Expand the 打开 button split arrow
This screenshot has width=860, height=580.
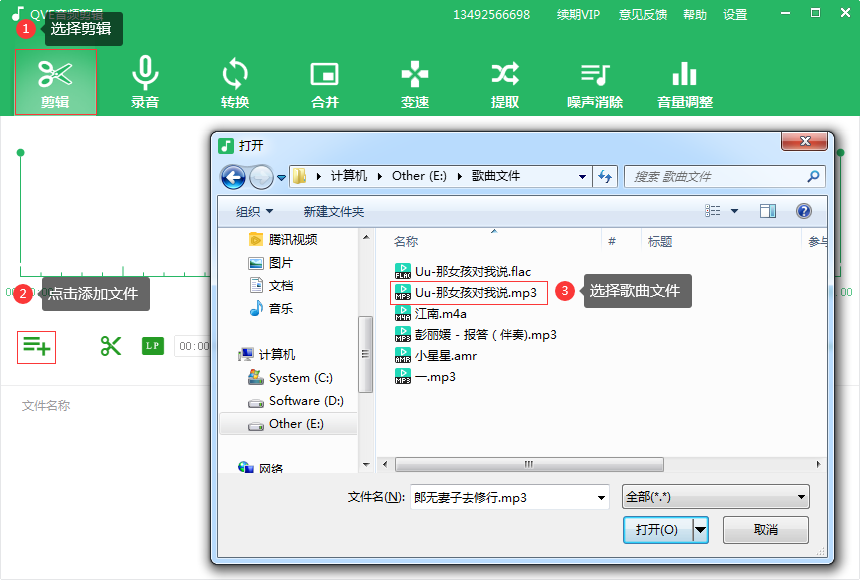[700, 530]
